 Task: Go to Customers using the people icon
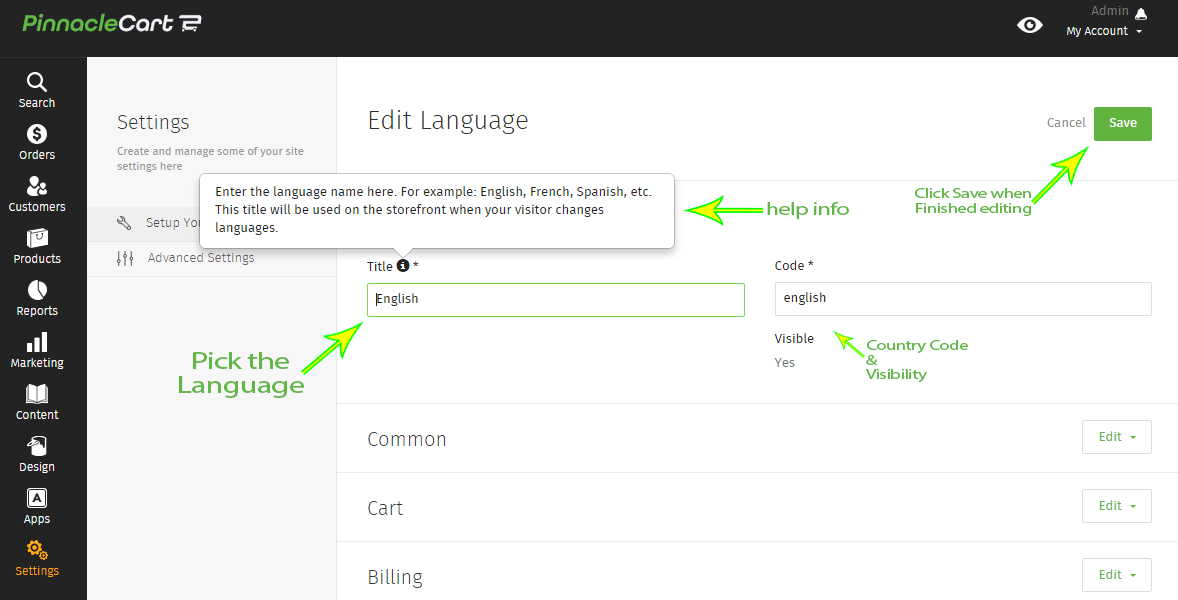click(x=37, y=185)
